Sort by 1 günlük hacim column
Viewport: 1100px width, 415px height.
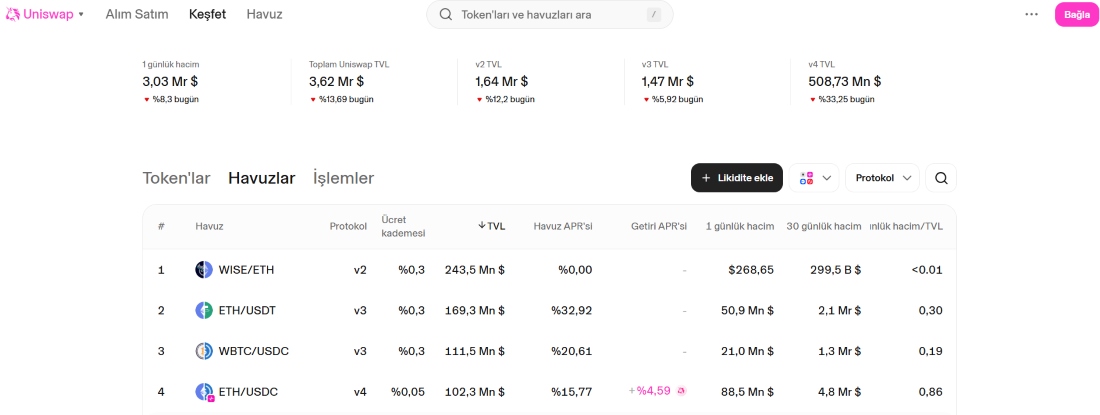click(739, 226)
